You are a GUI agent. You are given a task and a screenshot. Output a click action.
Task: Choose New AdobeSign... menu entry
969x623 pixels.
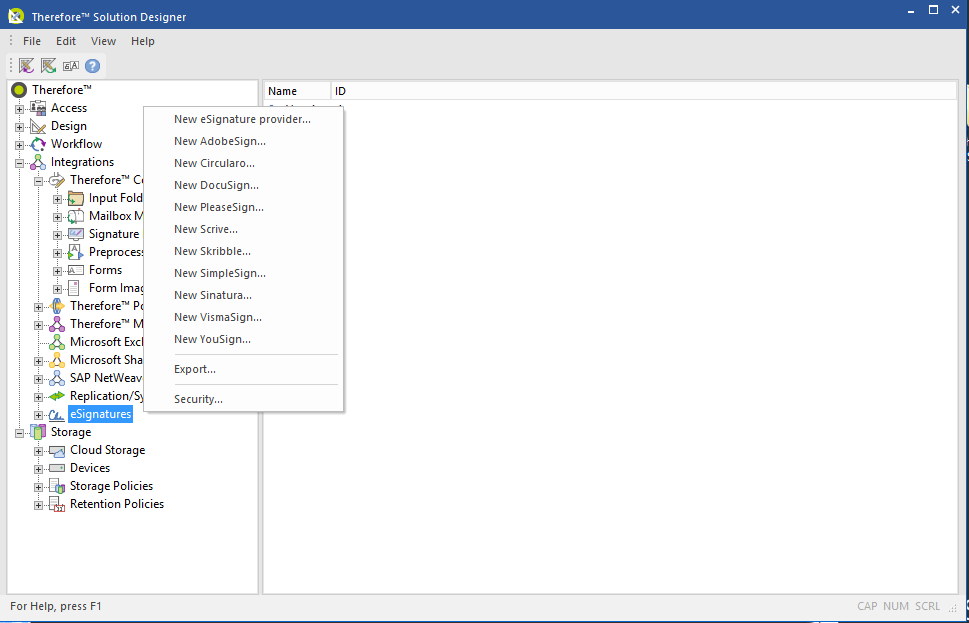[x=242, y=142]
